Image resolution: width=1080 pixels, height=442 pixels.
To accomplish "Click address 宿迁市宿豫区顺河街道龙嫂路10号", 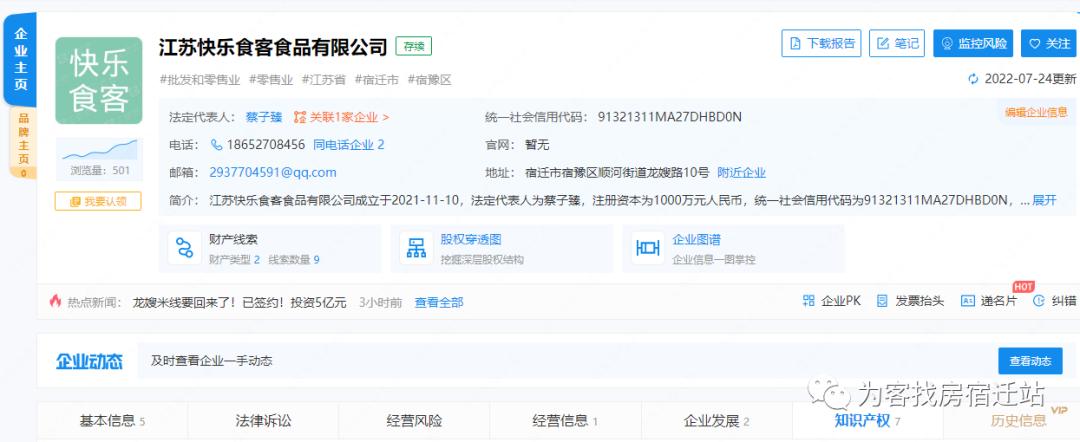I will tap(616, 172).
